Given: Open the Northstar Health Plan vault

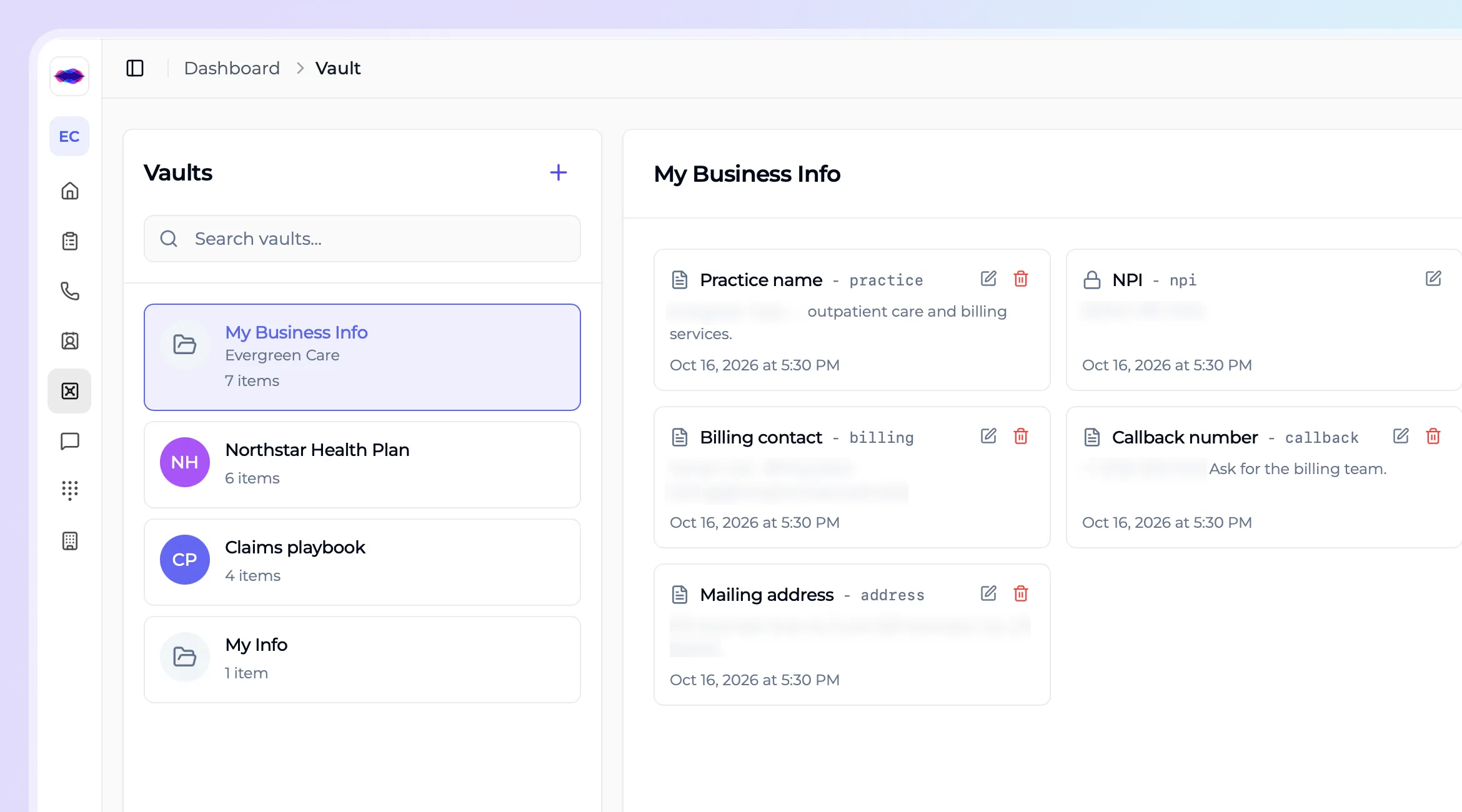Looking at the screenshot, I should (362, 465).
